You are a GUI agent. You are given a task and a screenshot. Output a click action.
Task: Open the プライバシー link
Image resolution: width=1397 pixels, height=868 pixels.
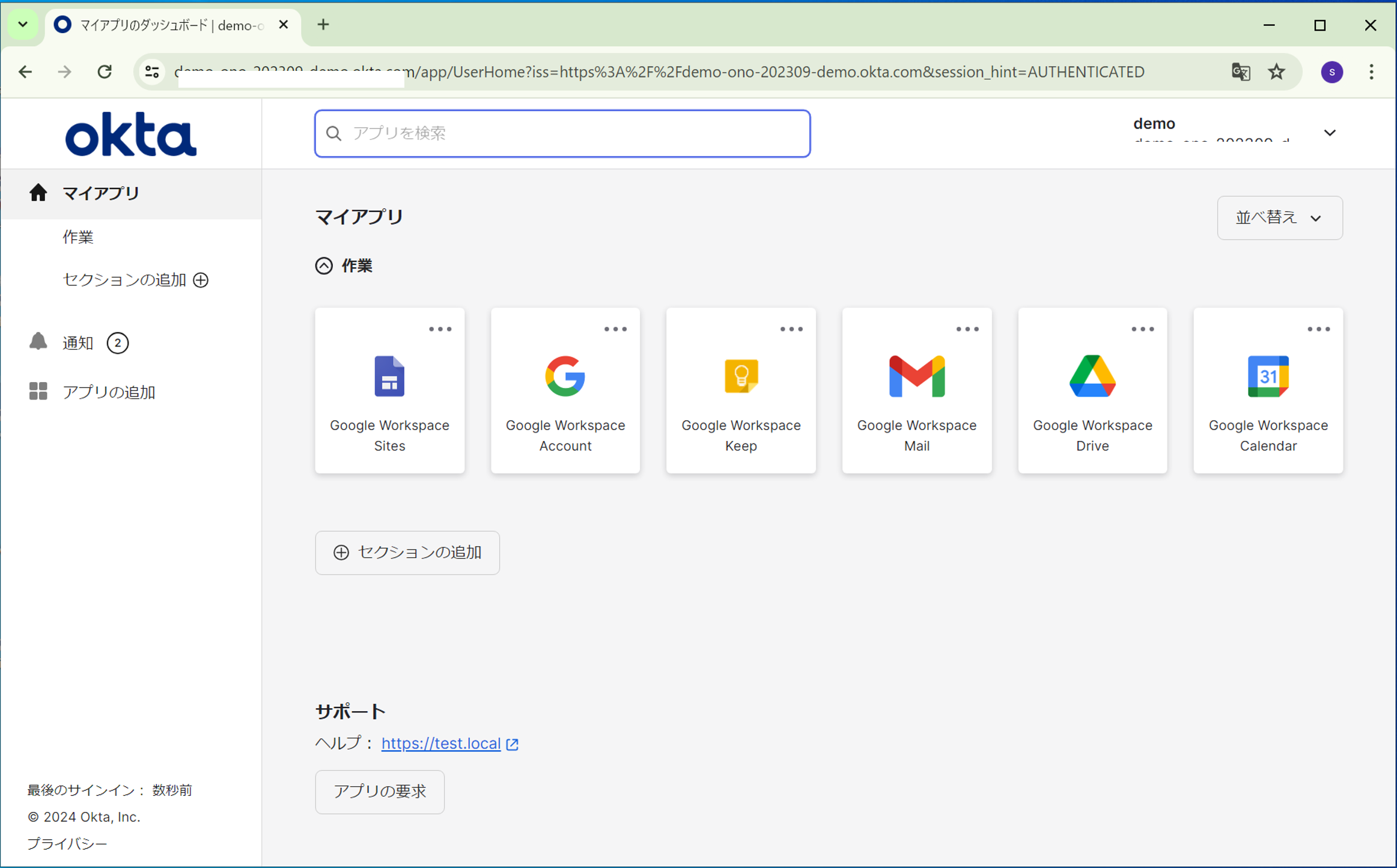click(x=67, y=843)
